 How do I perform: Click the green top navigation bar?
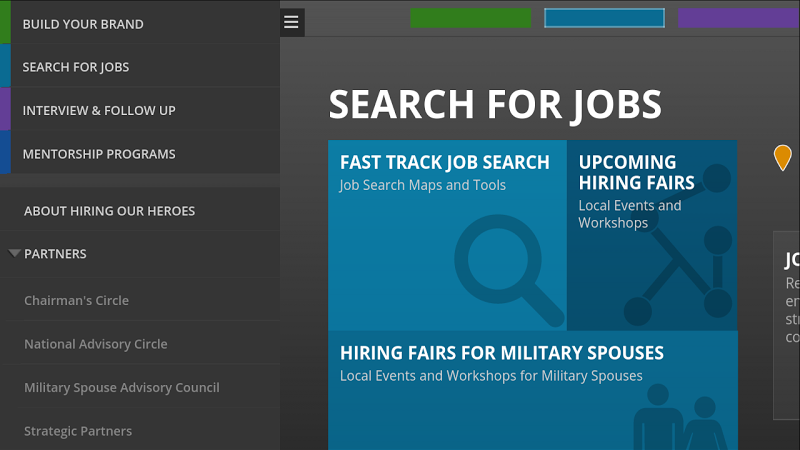470,18
